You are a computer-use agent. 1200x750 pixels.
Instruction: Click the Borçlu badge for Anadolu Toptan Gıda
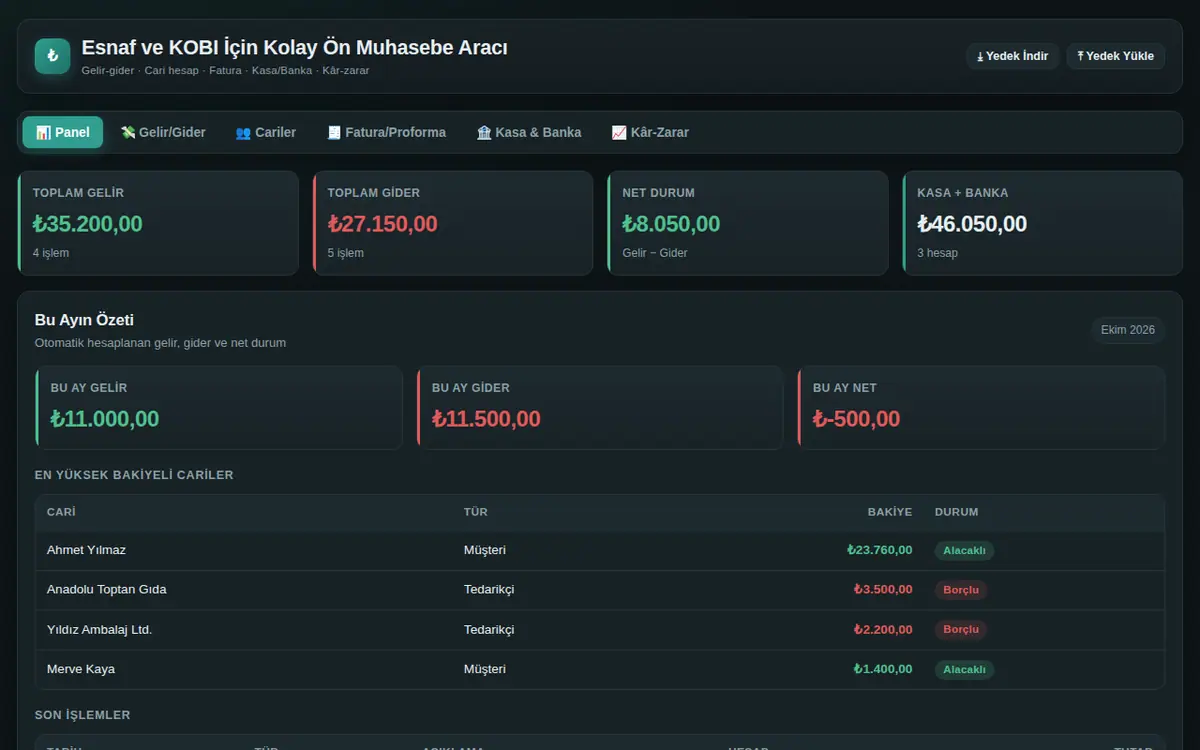click(x=961, y=590)
